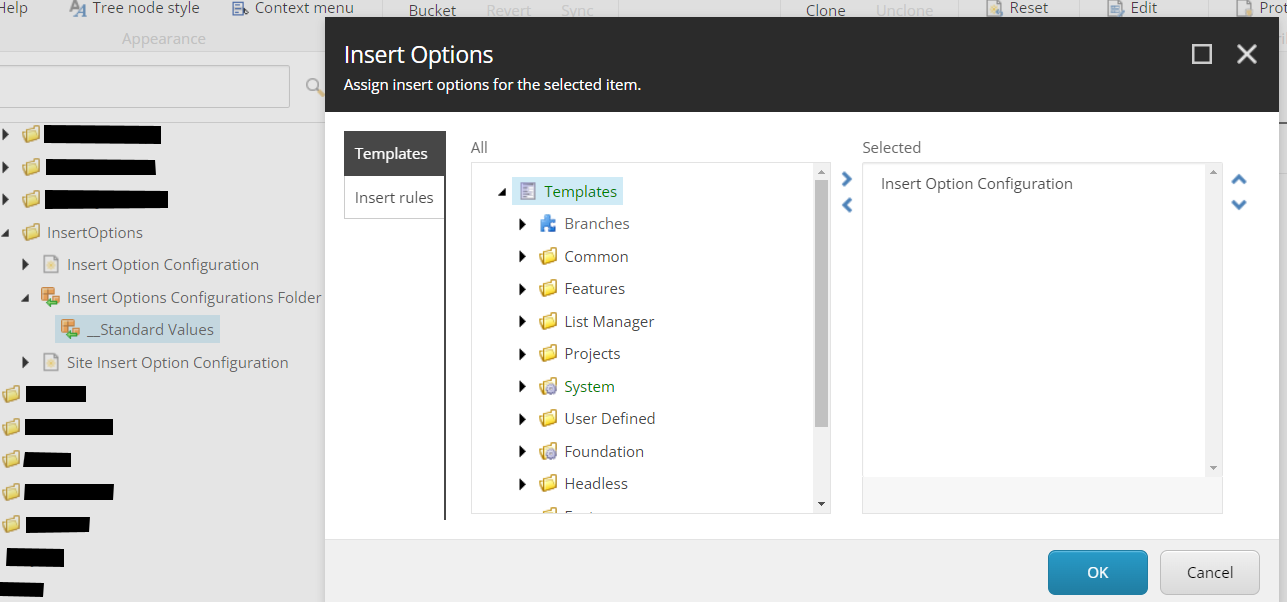Click the Templates root node icon
Viewport: 1287px width, 602px height.
pyautogui.click(x=528, y=192)
